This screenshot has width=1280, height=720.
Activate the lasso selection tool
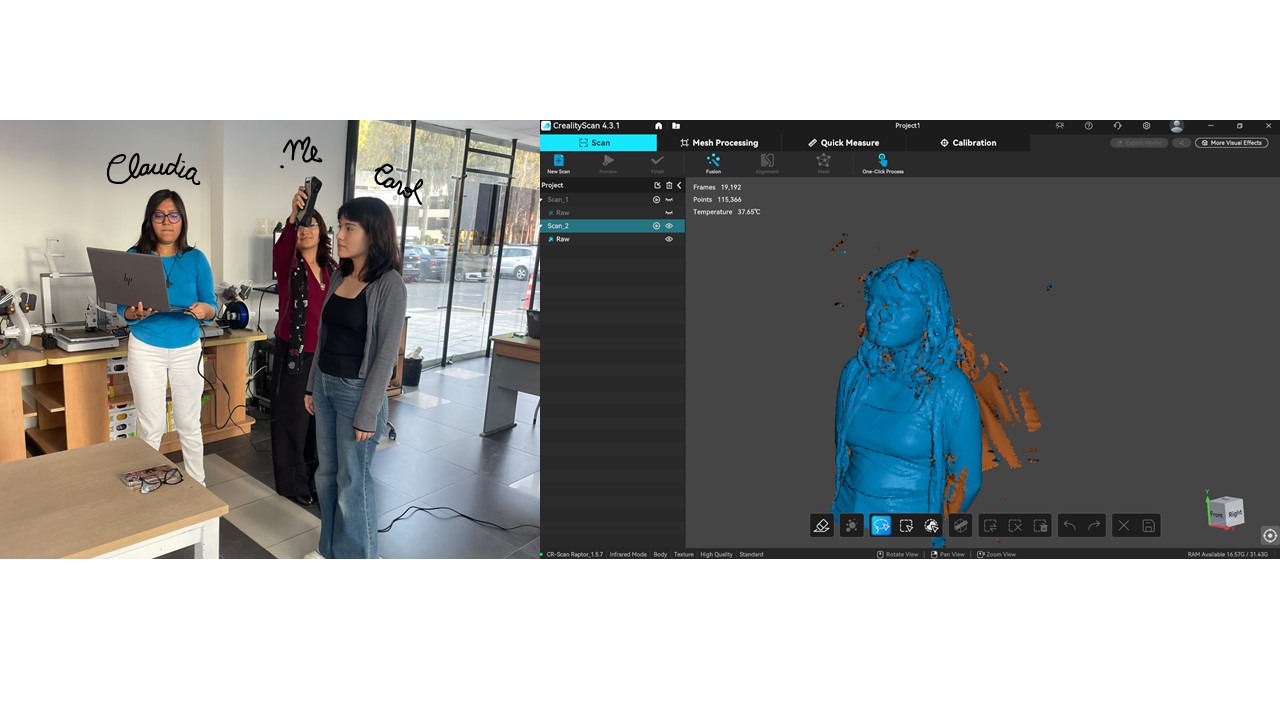tap(881, 526)
